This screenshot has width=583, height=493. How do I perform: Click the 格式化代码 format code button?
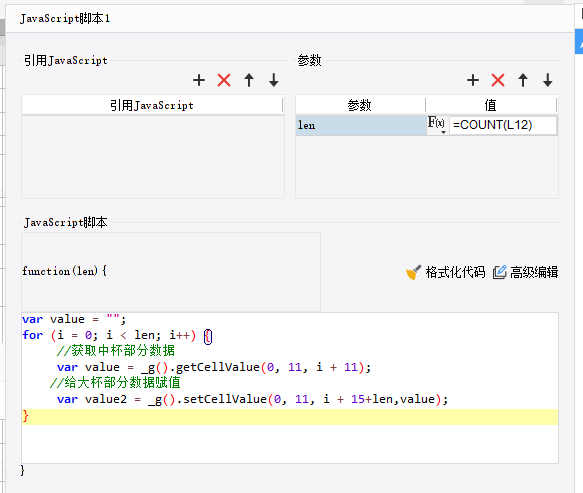pos(445,272)
